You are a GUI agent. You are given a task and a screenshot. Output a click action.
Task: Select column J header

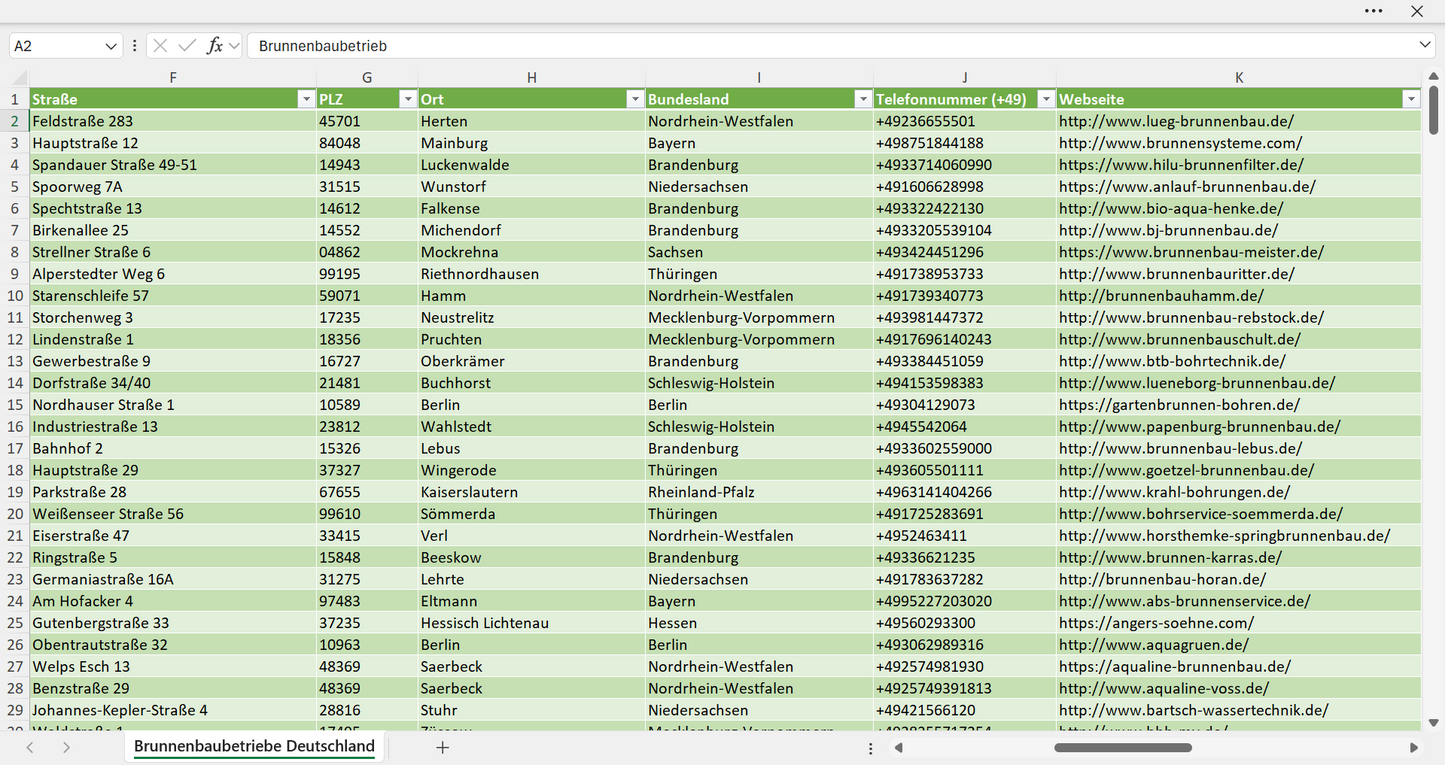pyautogui.click(x=965, y=77)
